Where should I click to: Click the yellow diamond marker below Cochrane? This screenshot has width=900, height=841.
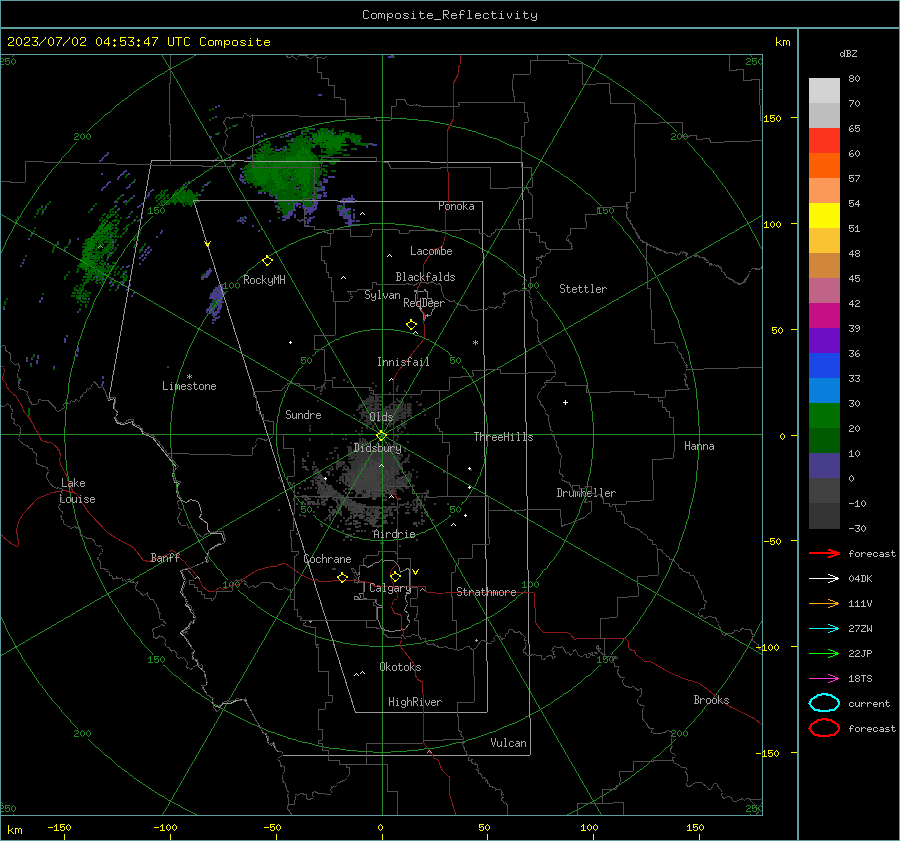point(342,577)
